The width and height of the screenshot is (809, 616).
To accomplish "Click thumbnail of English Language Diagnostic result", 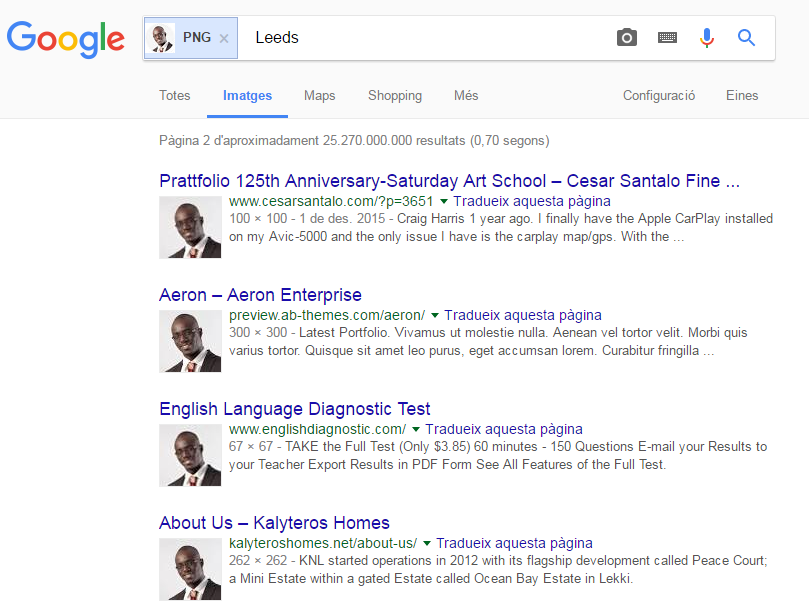I will click(190, 455).
